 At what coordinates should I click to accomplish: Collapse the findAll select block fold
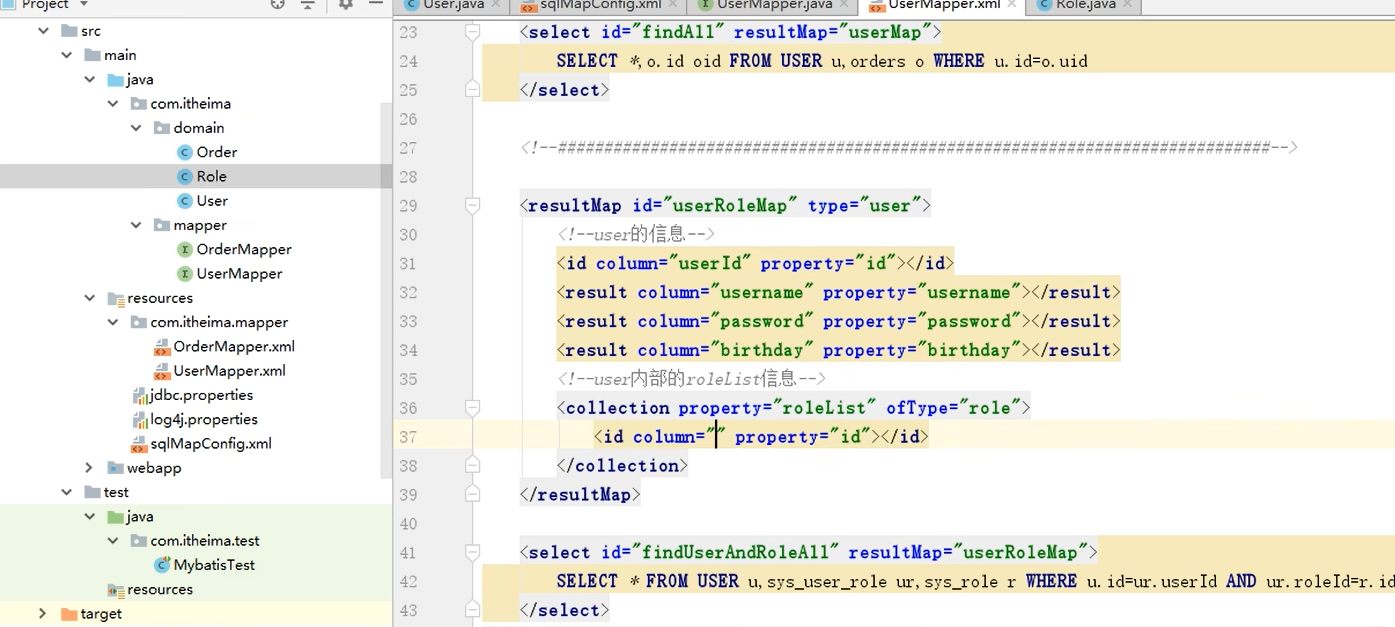point(472,31)
